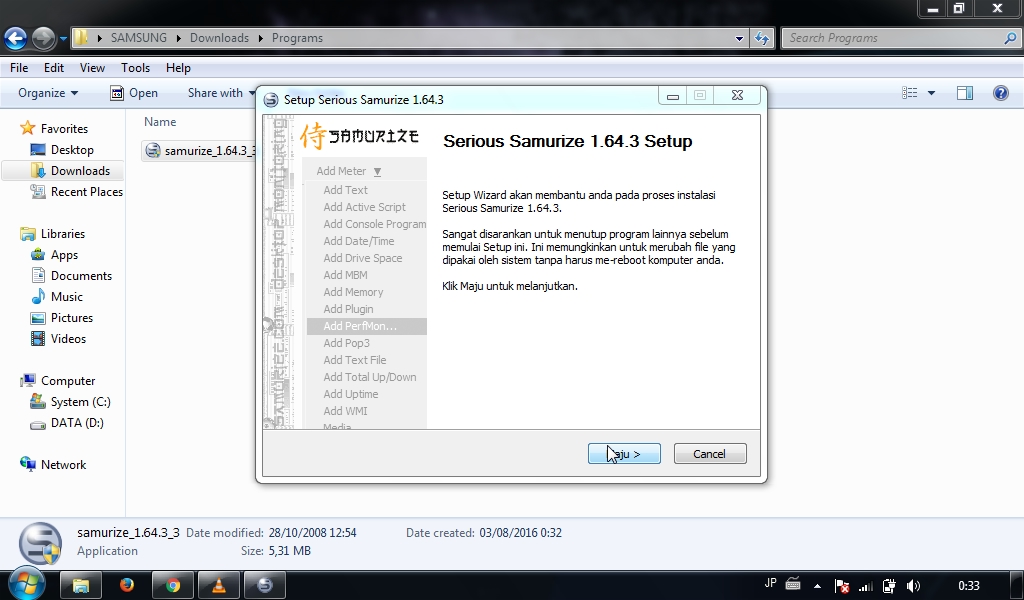This screenshot has height=600, width=1024.
Task: Open Help via the blue question mark icon
Action: (x=1001, y=92)
